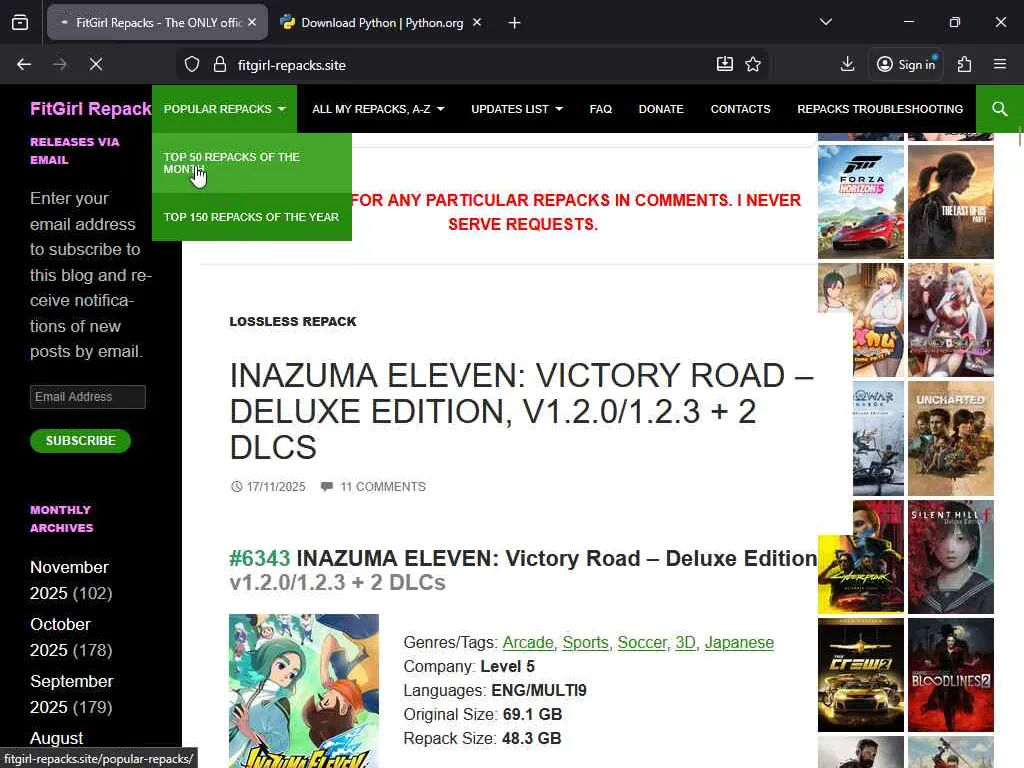Open FitGirl Repacks site title
This screenshot has width=1024, height=768.
tap(91, 108)
